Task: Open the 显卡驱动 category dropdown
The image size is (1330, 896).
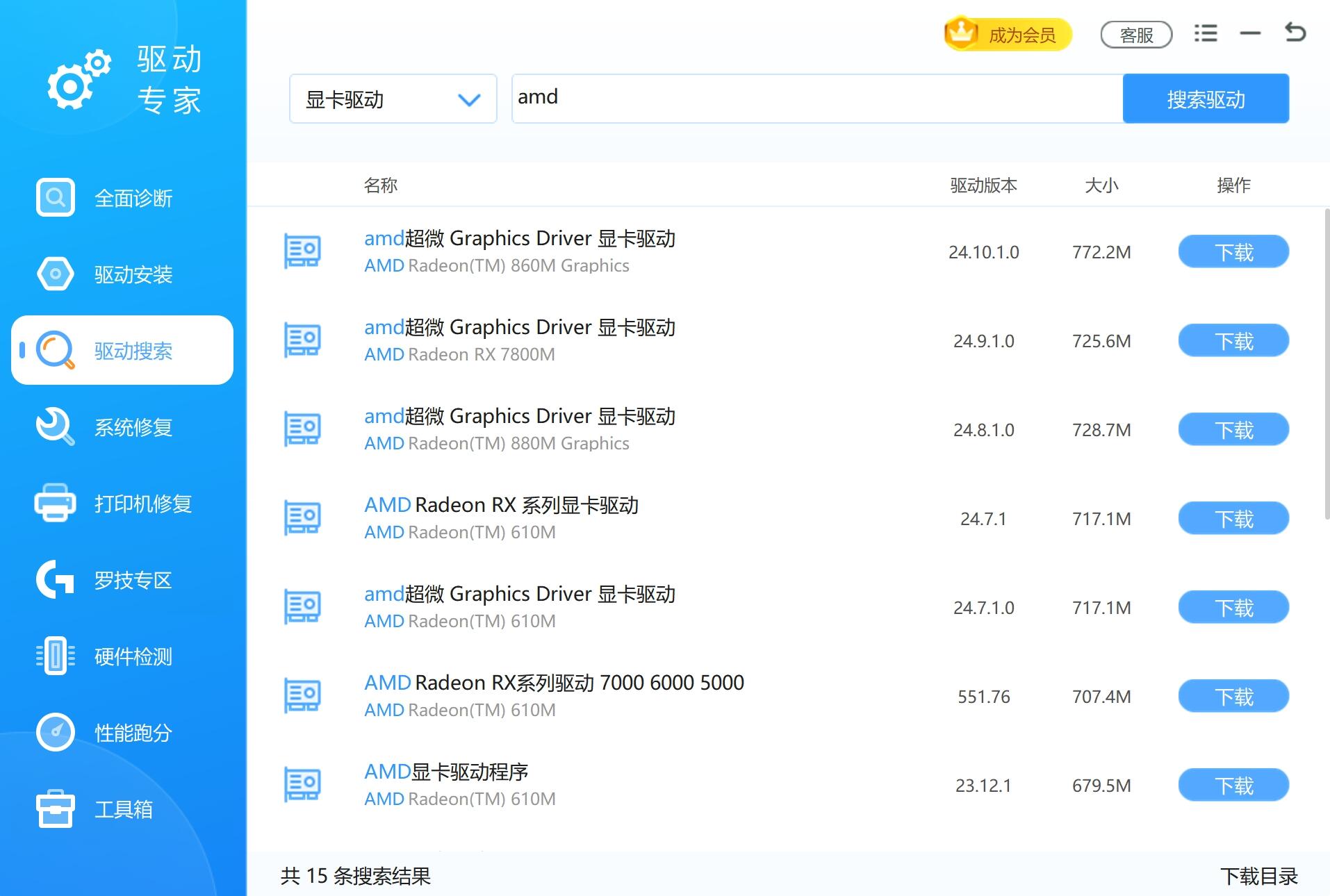Action: (393, 99)
